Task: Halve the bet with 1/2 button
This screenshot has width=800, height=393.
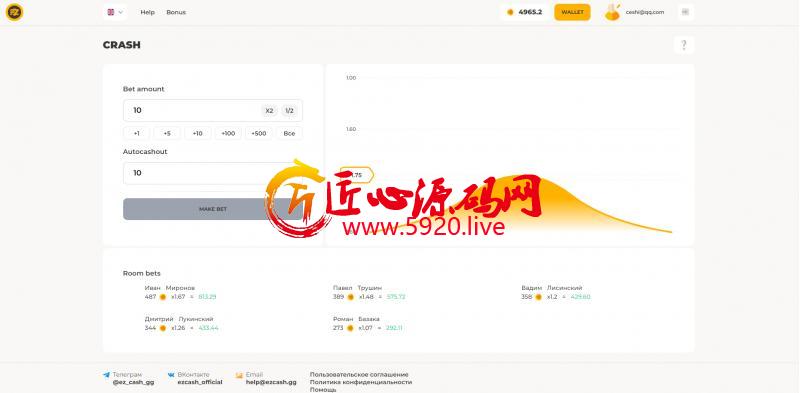Action: click(289, 111)
